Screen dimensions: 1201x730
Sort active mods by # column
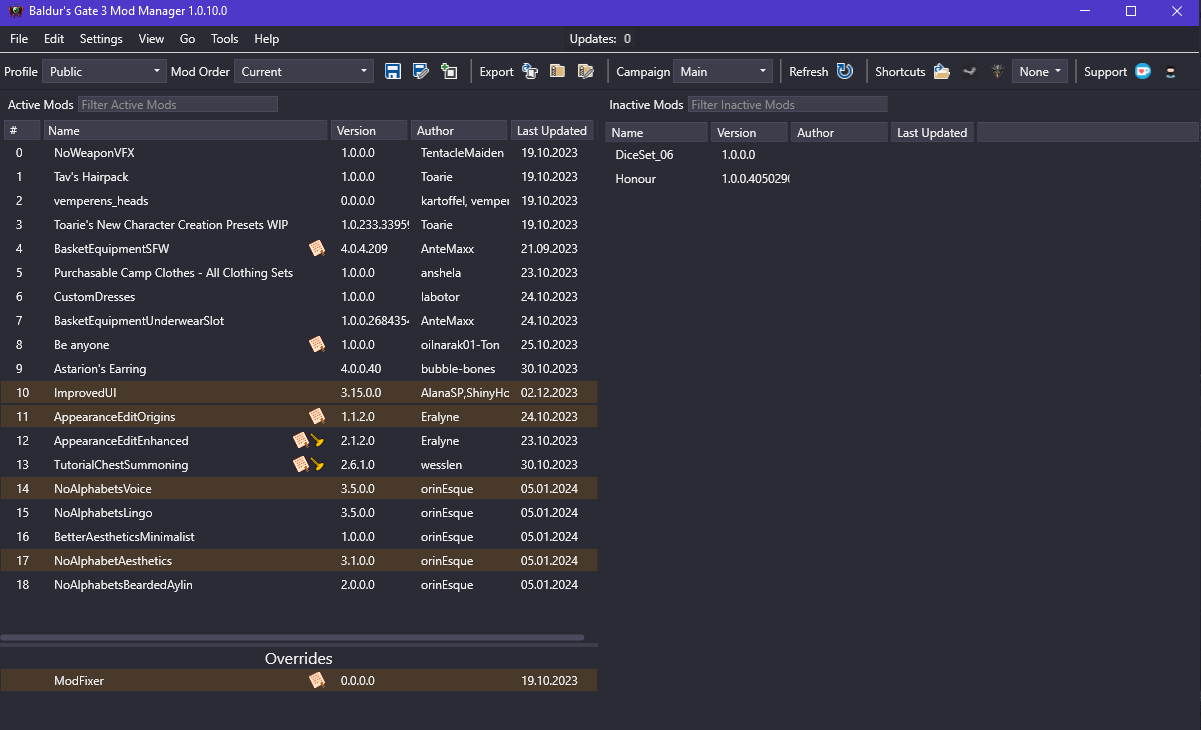22,131
